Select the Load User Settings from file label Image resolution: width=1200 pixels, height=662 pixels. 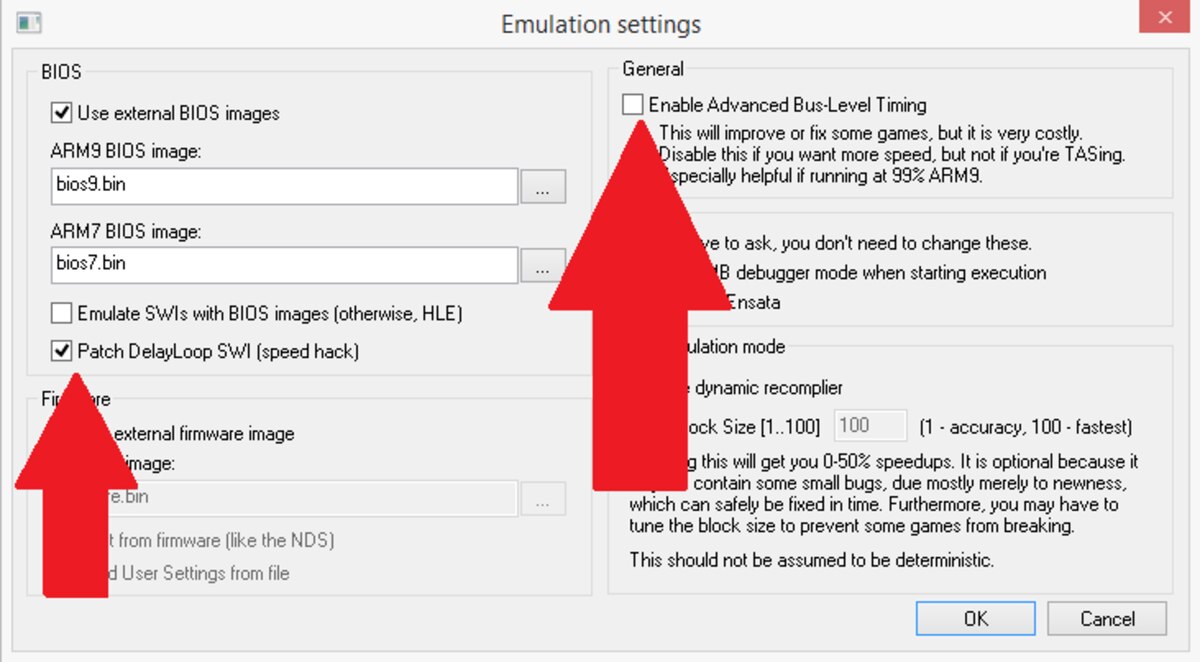200,573
